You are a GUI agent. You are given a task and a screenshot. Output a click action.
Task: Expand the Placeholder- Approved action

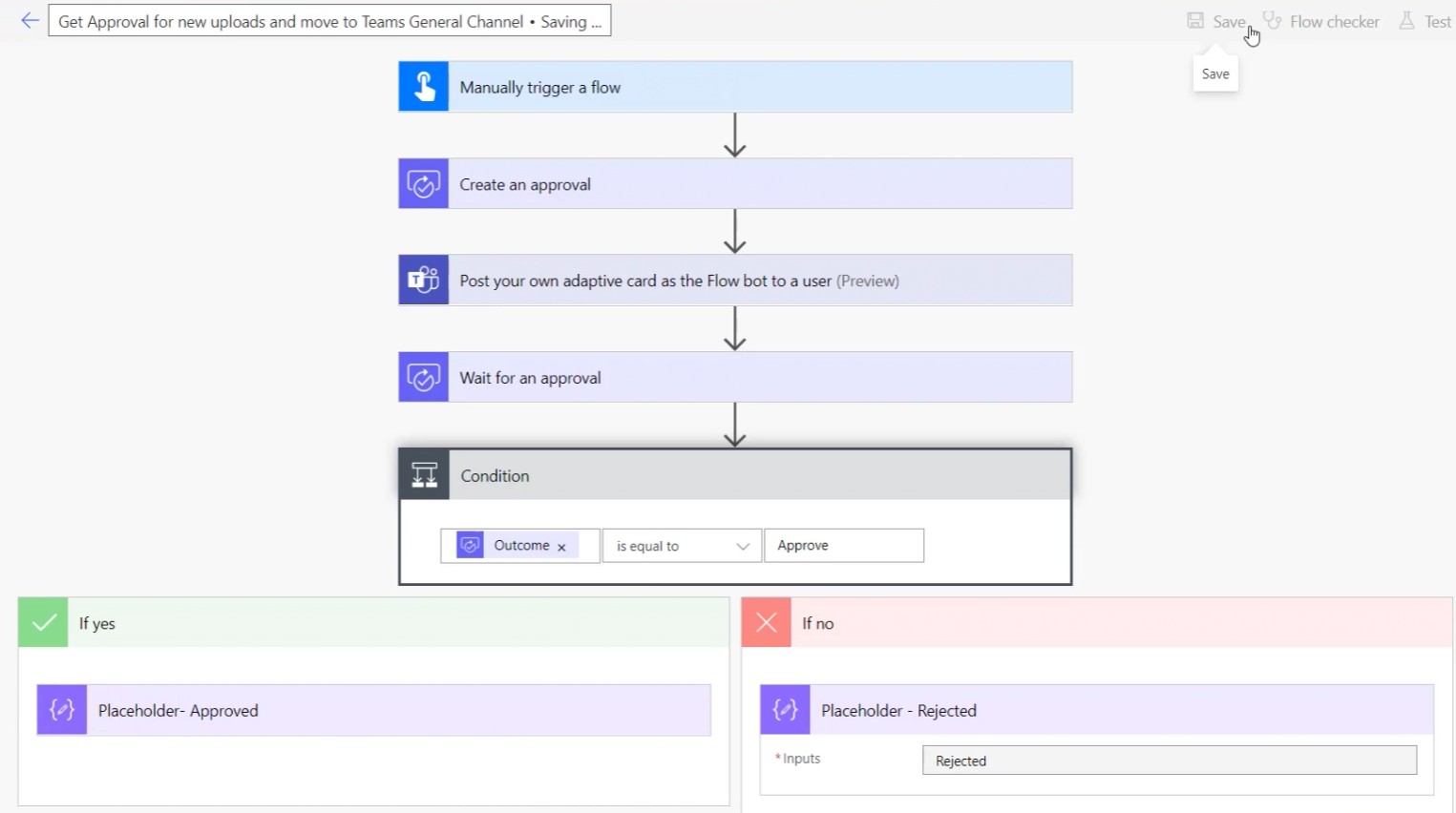click(374, 710)
